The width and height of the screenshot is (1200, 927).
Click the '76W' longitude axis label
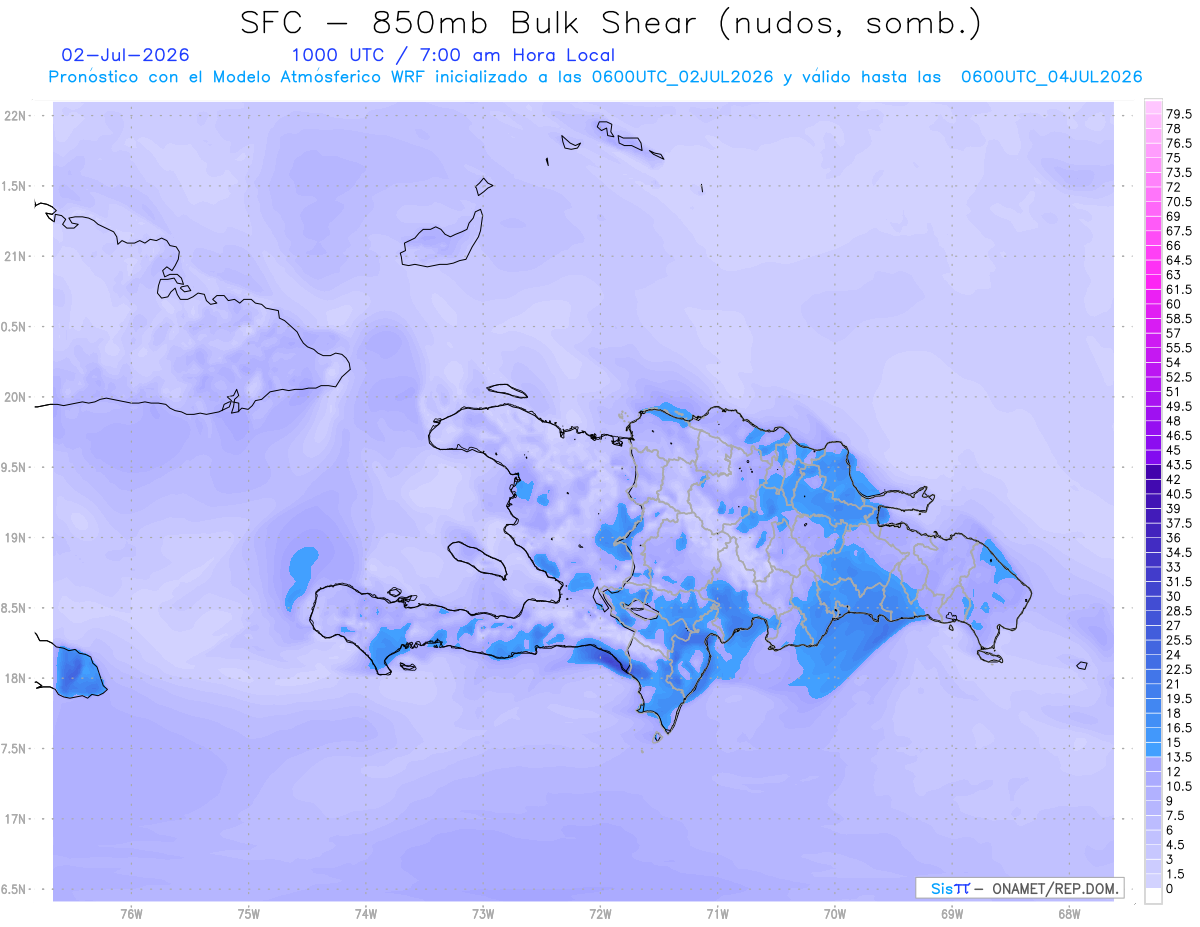click(131, 914)
